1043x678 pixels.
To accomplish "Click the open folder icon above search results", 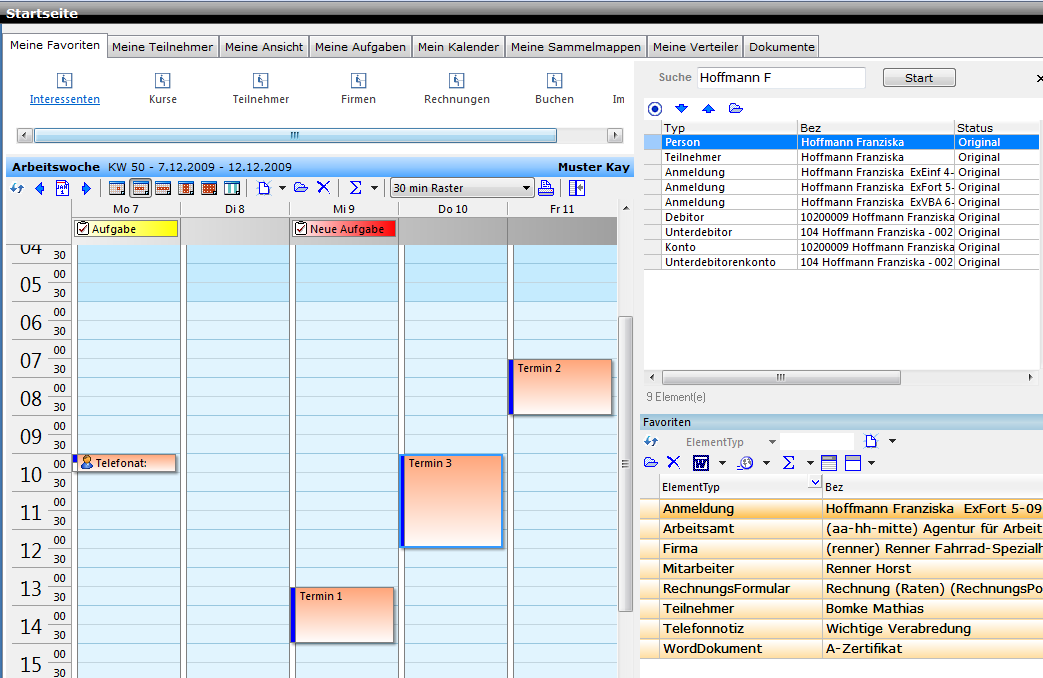I will click(x=736, y=109).
